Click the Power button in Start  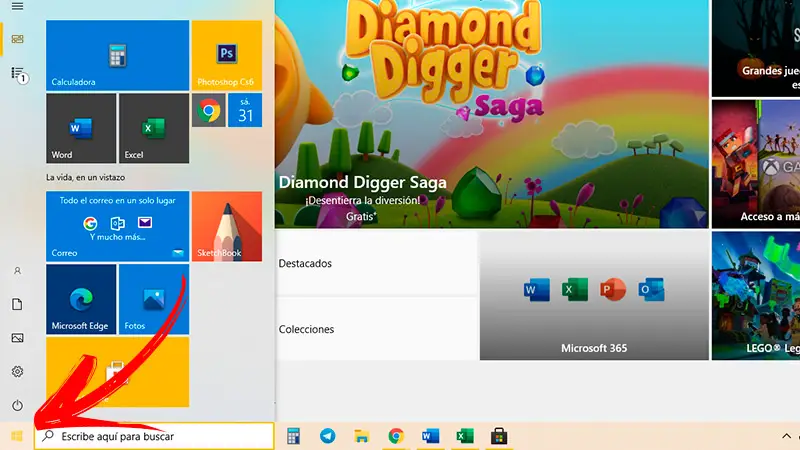click(x=17, y=406)
